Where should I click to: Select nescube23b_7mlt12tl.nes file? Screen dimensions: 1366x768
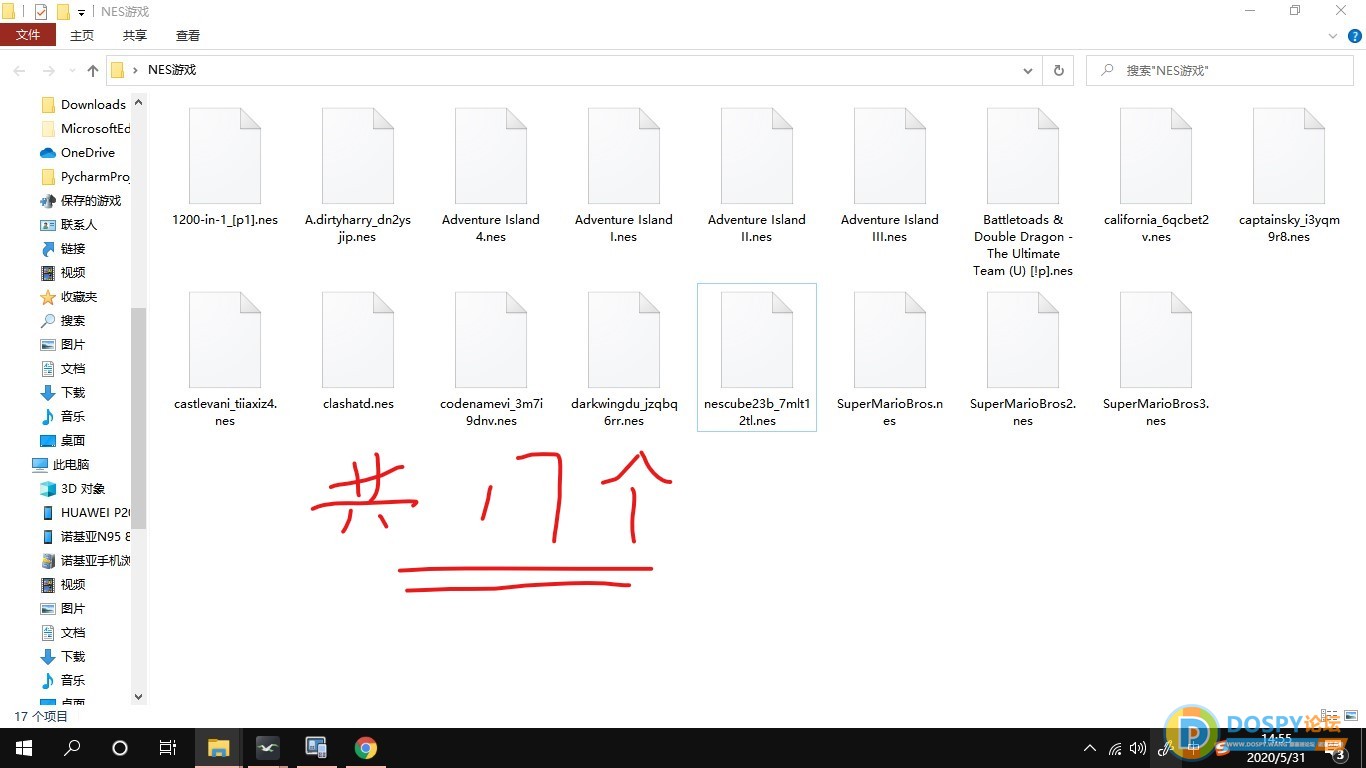tap(757, 358)
